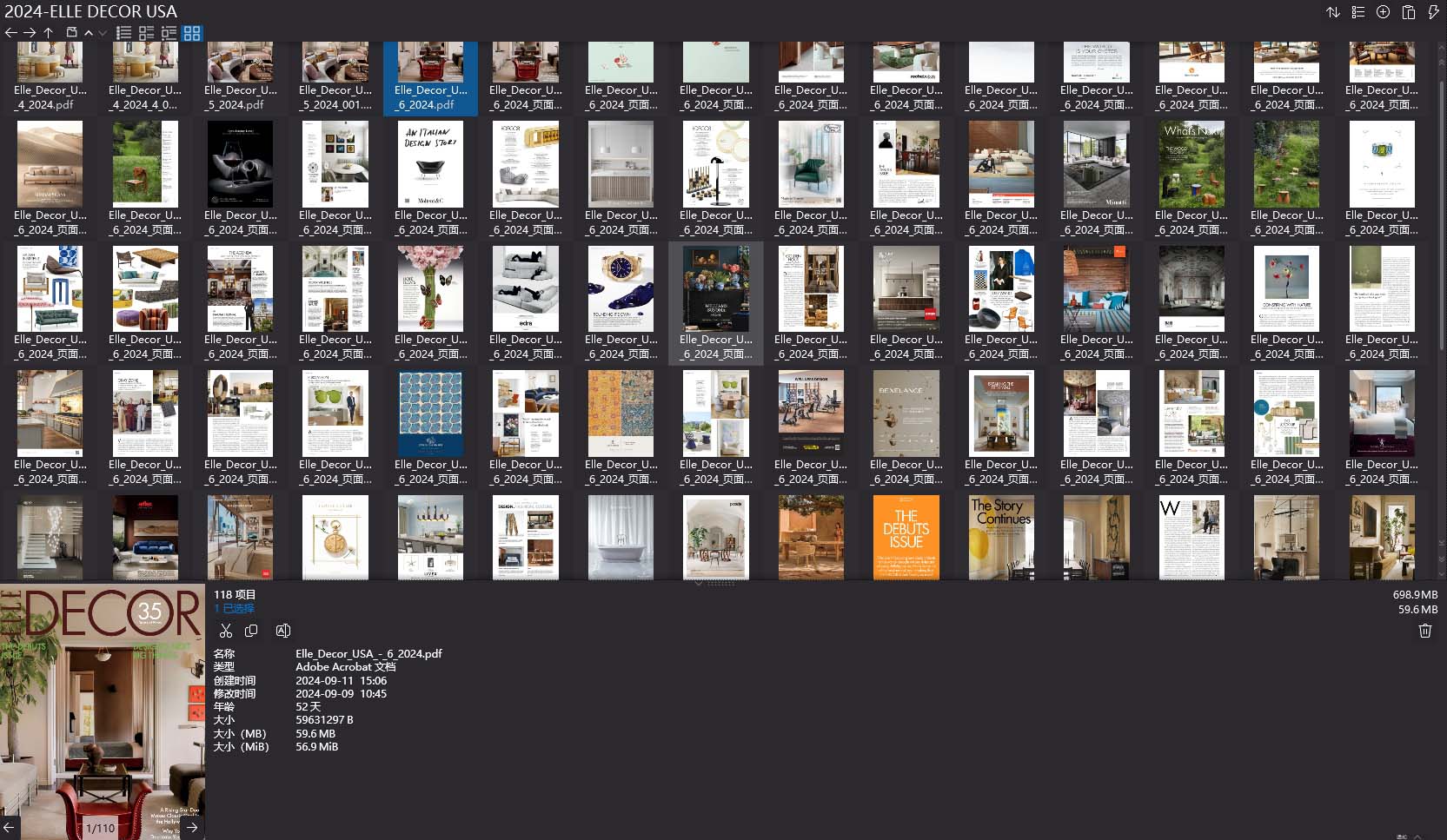Switch to the indented detail list view
The height and width of the screenshot is (840, 1447).
click(x=169, y=33)
